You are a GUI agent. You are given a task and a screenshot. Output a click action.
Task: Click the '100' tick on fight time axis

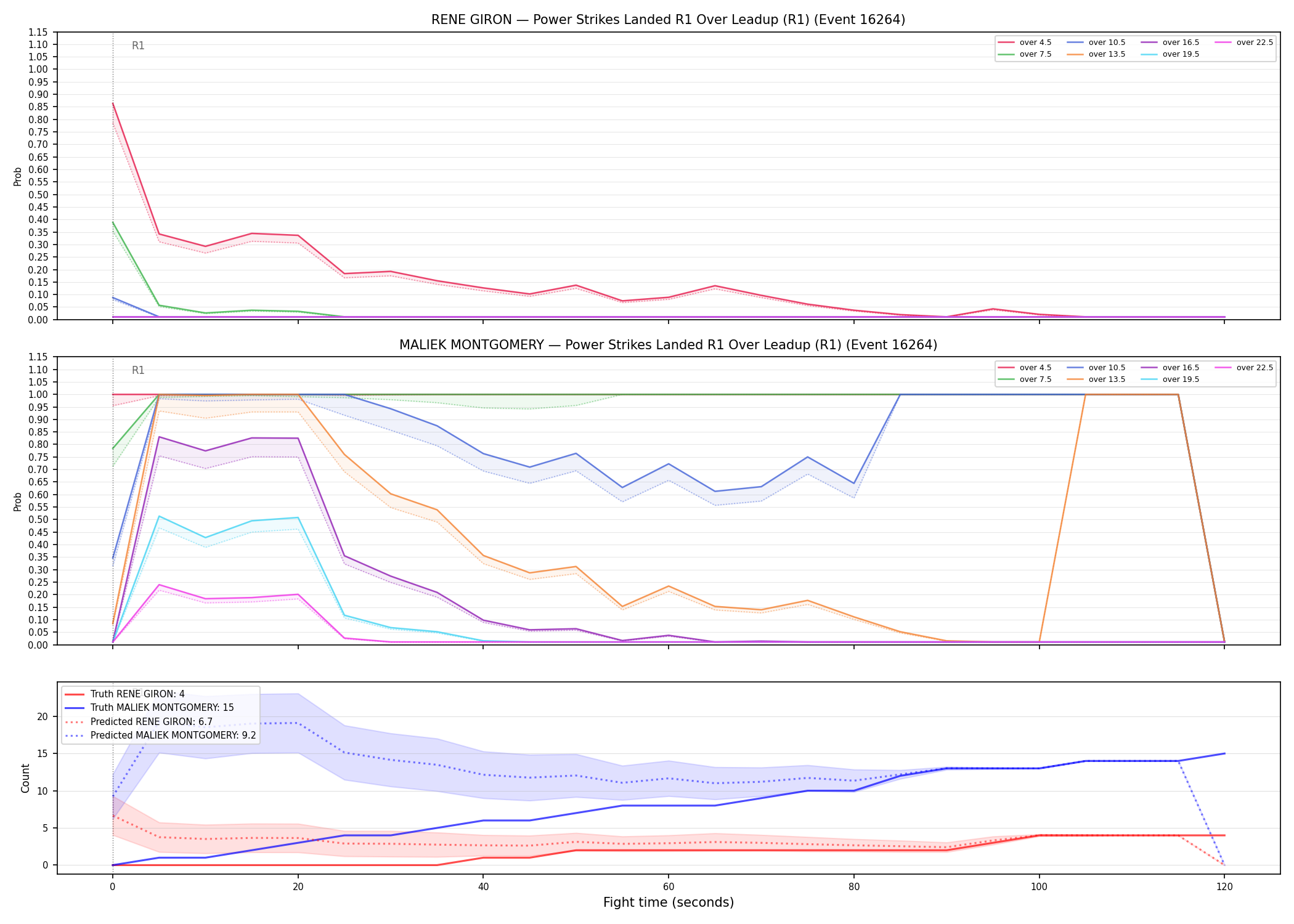[x=1040, y=887]
